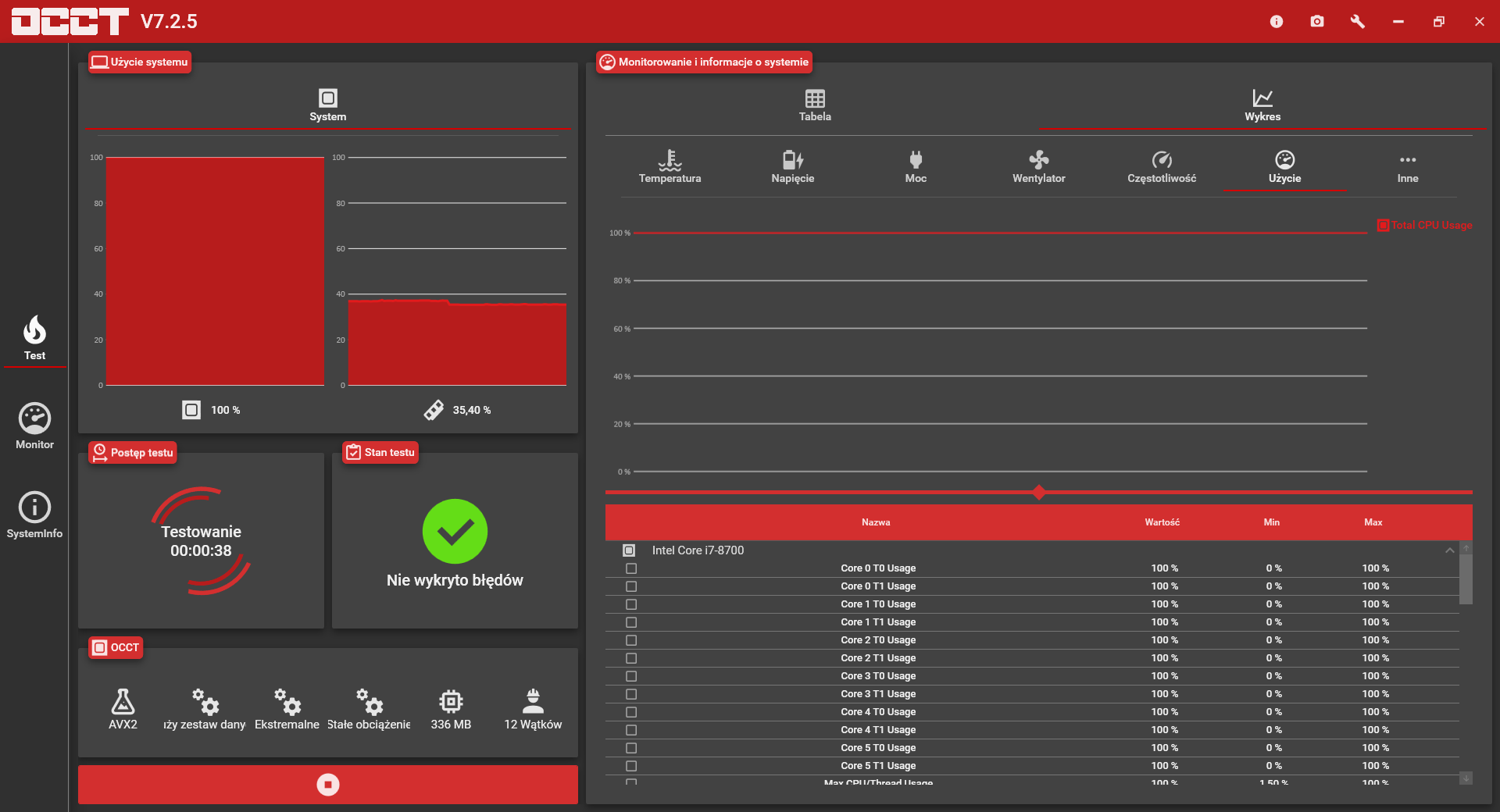1500x812 pixels.
Task: Click the sensor table scroll-up arrow
Action: pyautogui.click(x=1466, y=548)
